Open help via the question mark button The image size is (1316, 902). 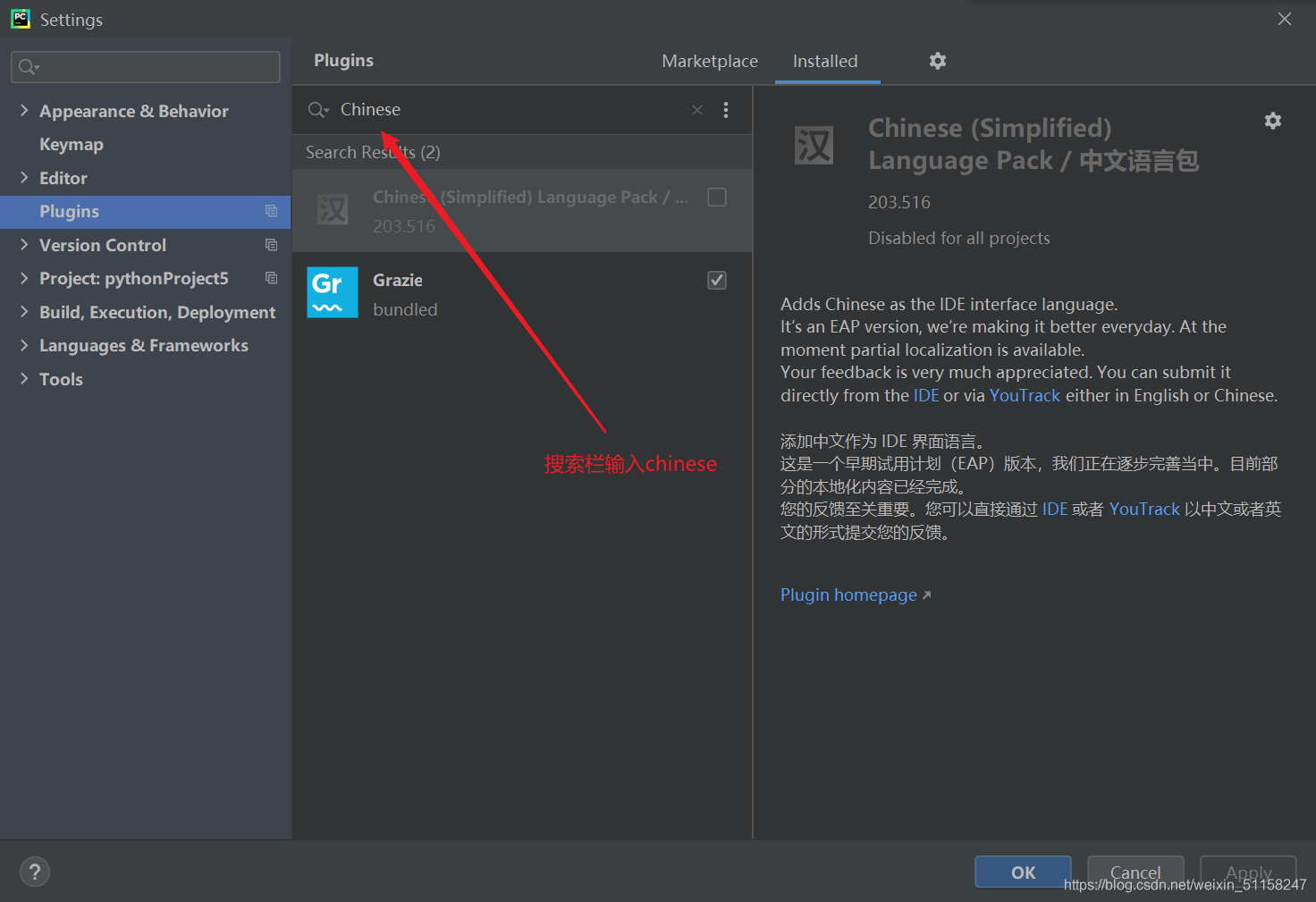(35, 872)
